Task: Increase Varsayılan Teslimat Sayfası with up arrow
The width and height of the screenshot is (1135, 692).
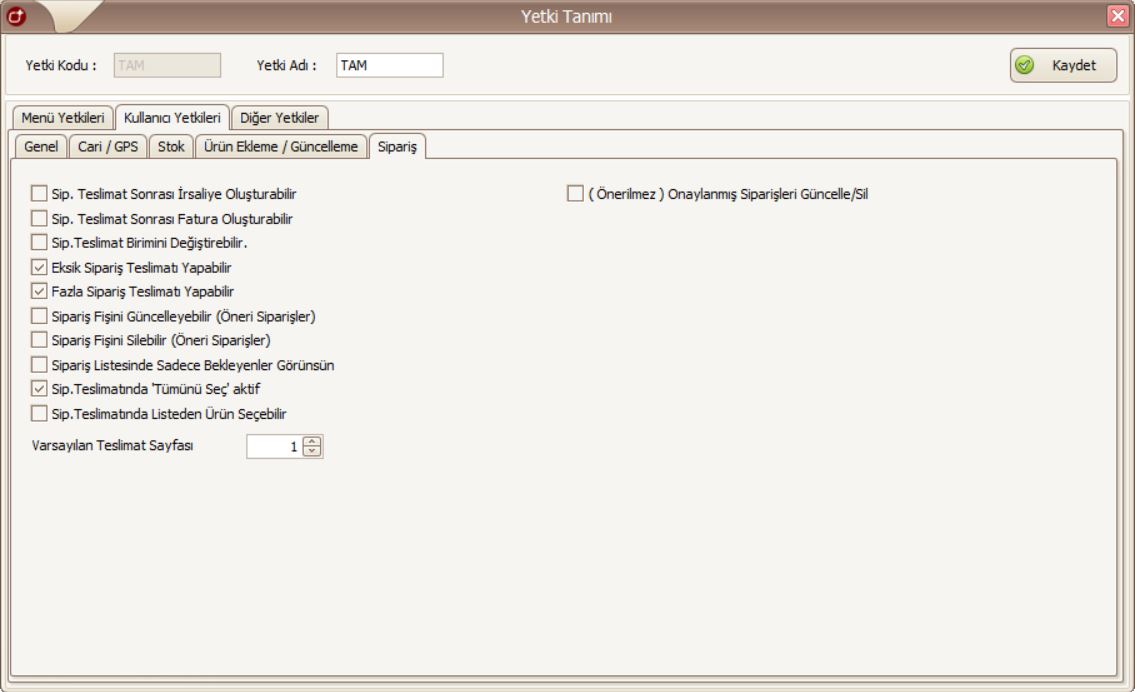Action: pos(313,443)
